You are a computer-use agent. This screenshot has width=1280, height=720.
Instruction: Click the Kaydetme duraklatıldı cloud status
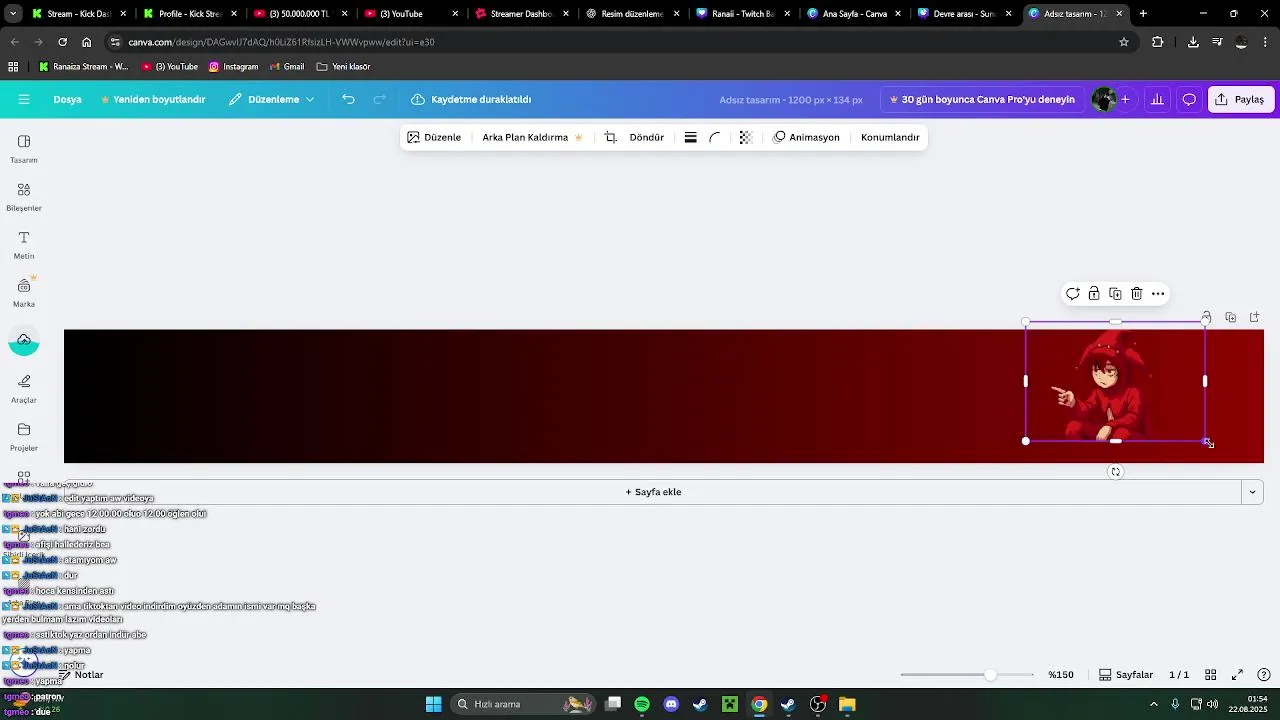pos(471,99)
